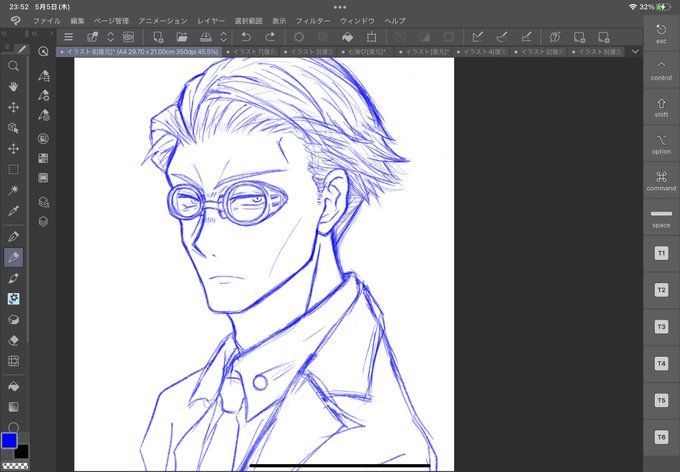Viewport: 680px width, 472px height.
Task: Select the Brush tool
Action: (x=13, y=278)
